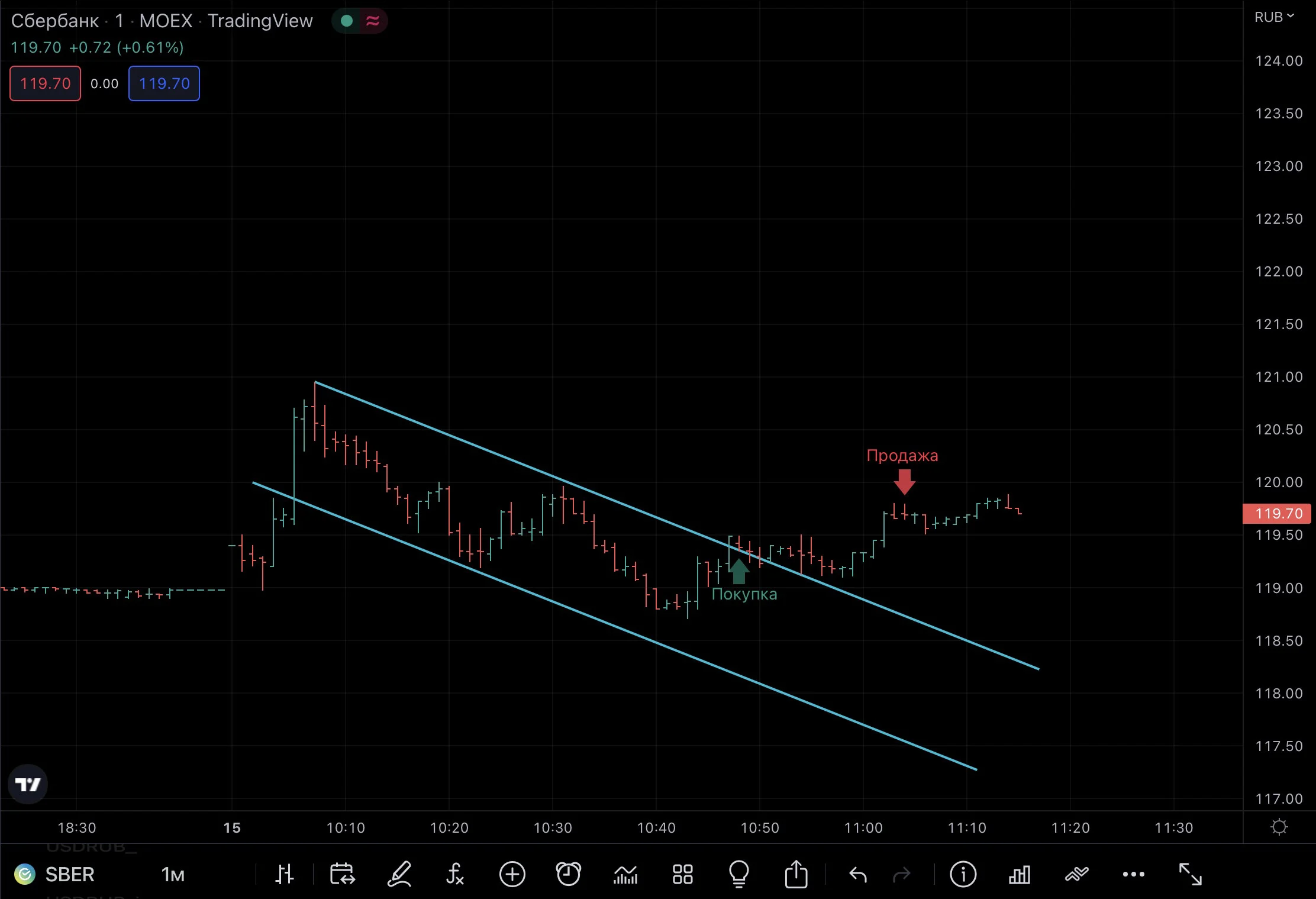The height and width of the screenshot is (899, 1316).
Task: Open chart settings gear on time axis
Action: point(1279,827)
